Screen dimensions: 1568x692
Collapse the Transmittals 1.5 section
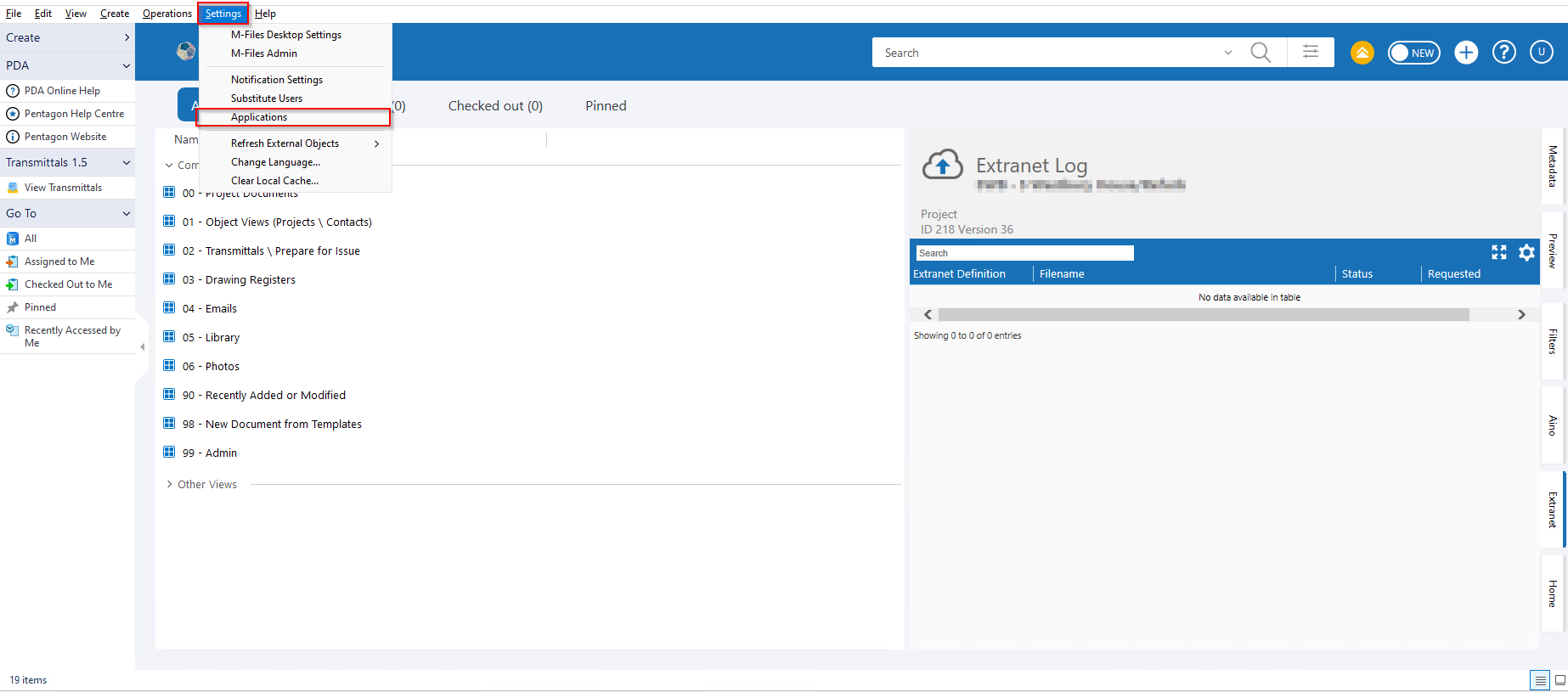tap(127, 162)
